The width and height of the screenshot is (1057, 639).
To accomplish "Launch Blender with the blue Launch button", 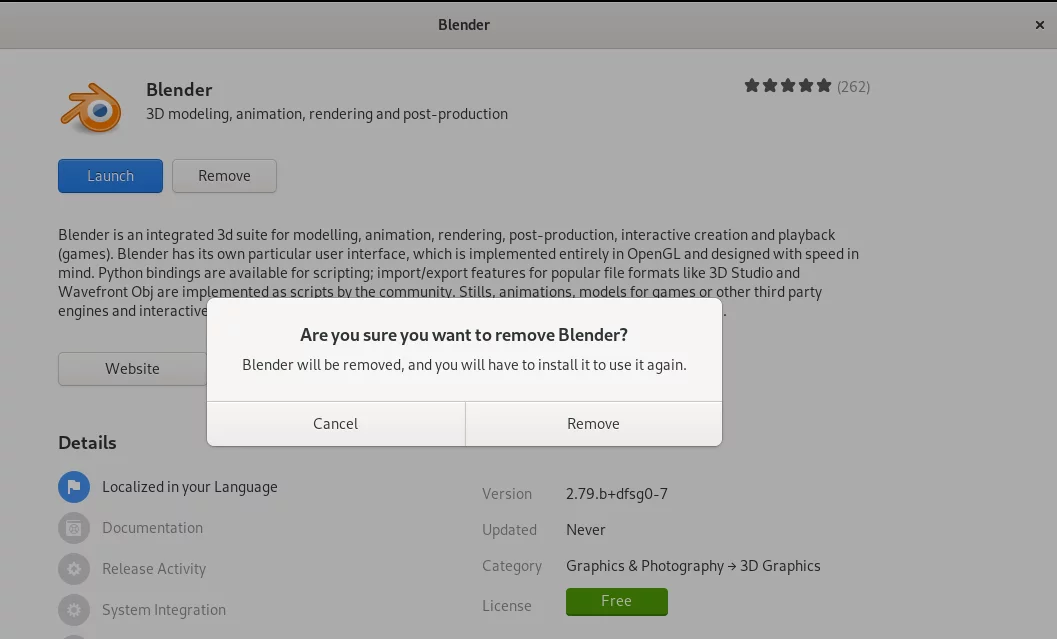I will [111, 176].
